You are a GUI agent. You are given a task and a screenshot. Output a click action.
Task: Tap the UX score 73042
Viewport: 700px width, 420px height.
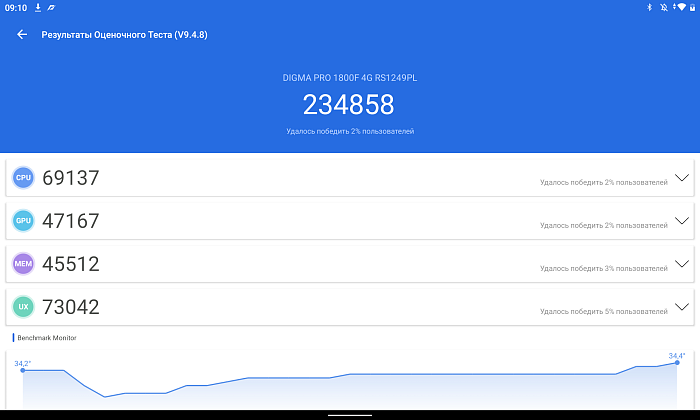pyautogui.click(x=71, y=307)
